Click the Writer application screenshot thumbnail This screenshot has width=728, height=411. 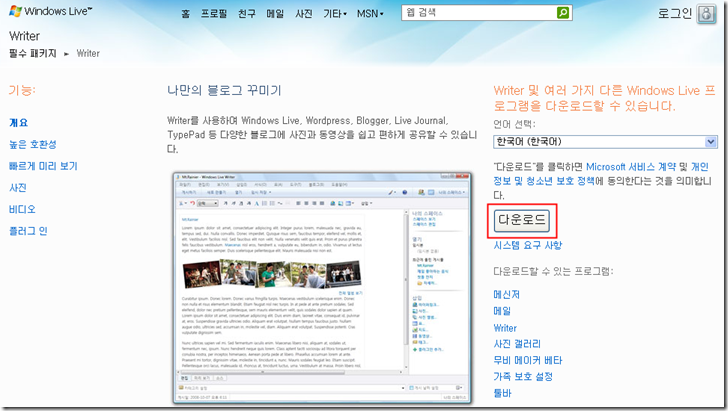click(322, 288)
